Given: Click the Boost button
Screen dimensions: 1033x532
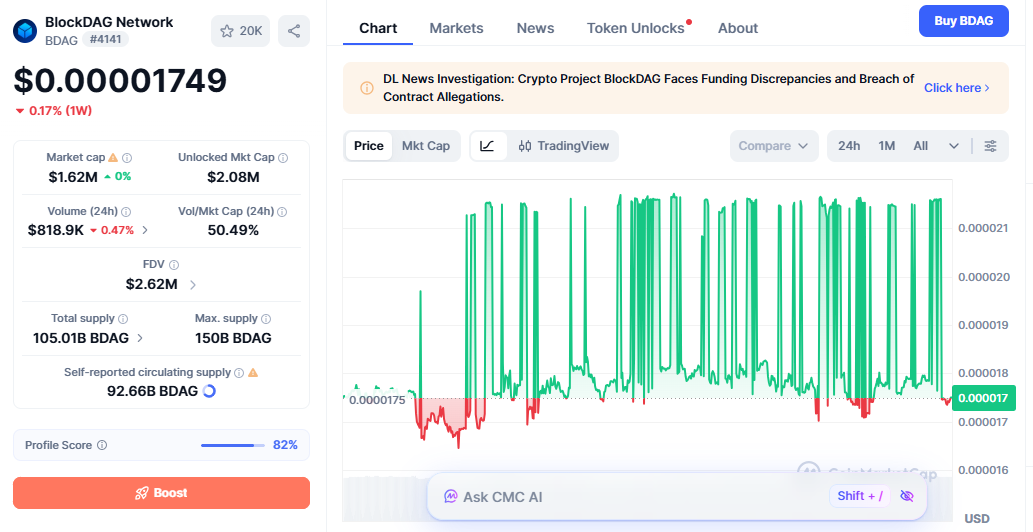Looking at the screenshot, I should pyautogui.click(x=161, y=493).
